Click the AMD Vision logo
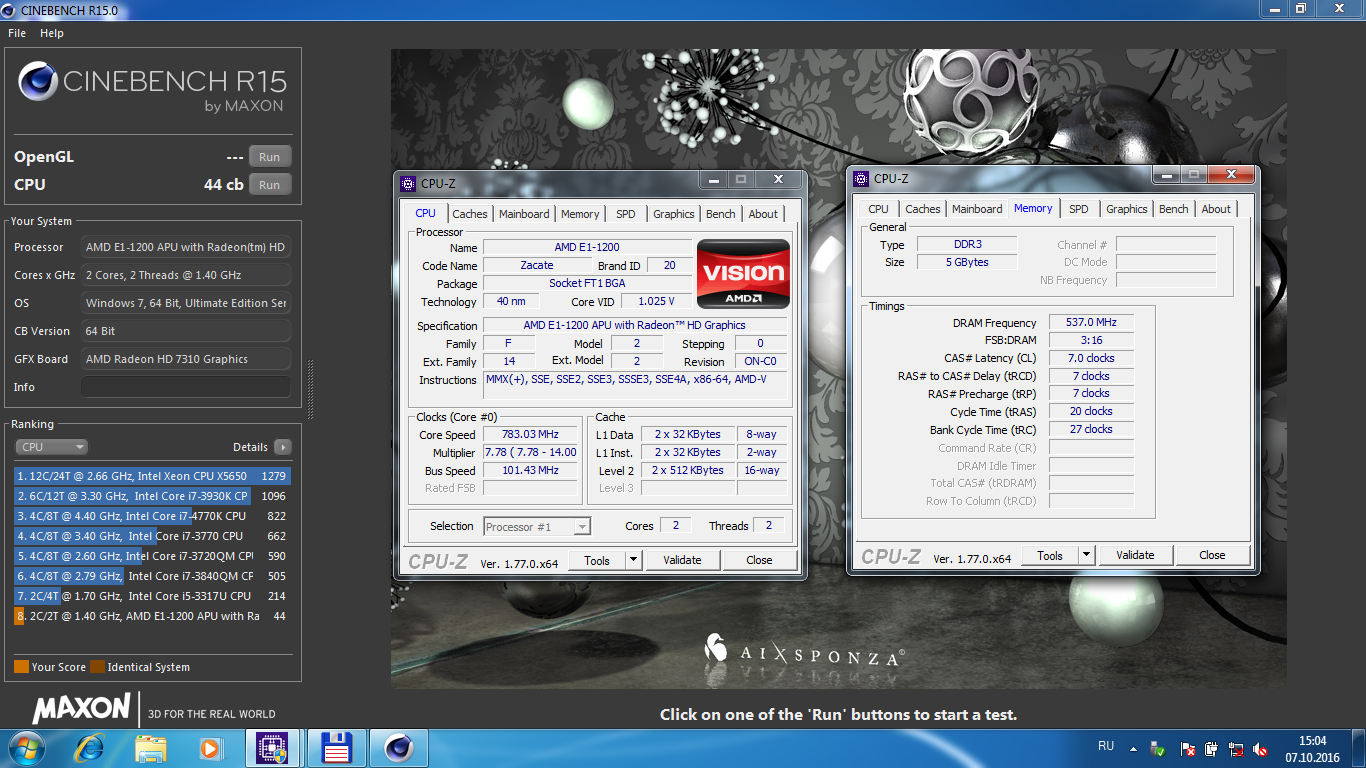The image size is (1366, 768). [743, 274]
